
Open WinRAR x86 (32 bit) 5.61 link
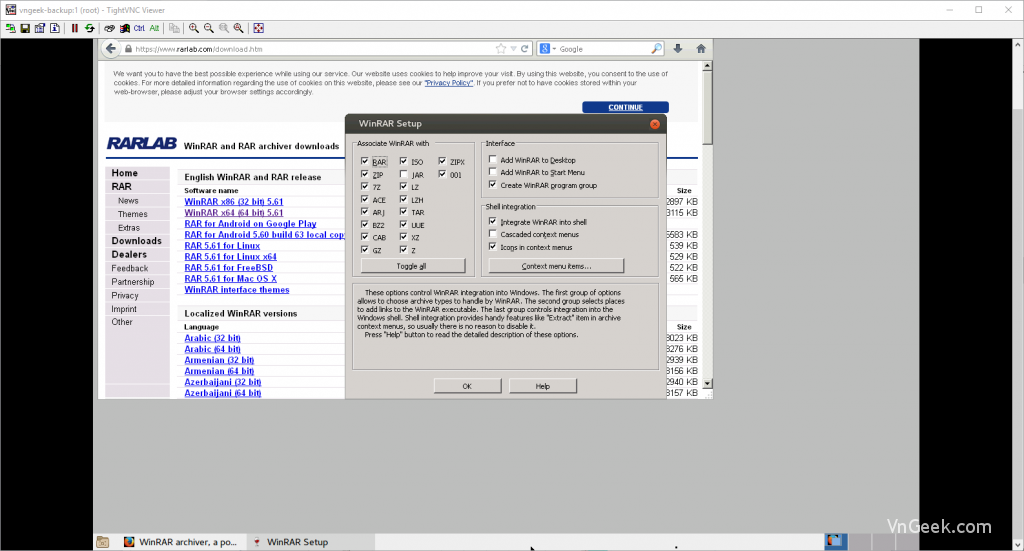tap(234, 202)
